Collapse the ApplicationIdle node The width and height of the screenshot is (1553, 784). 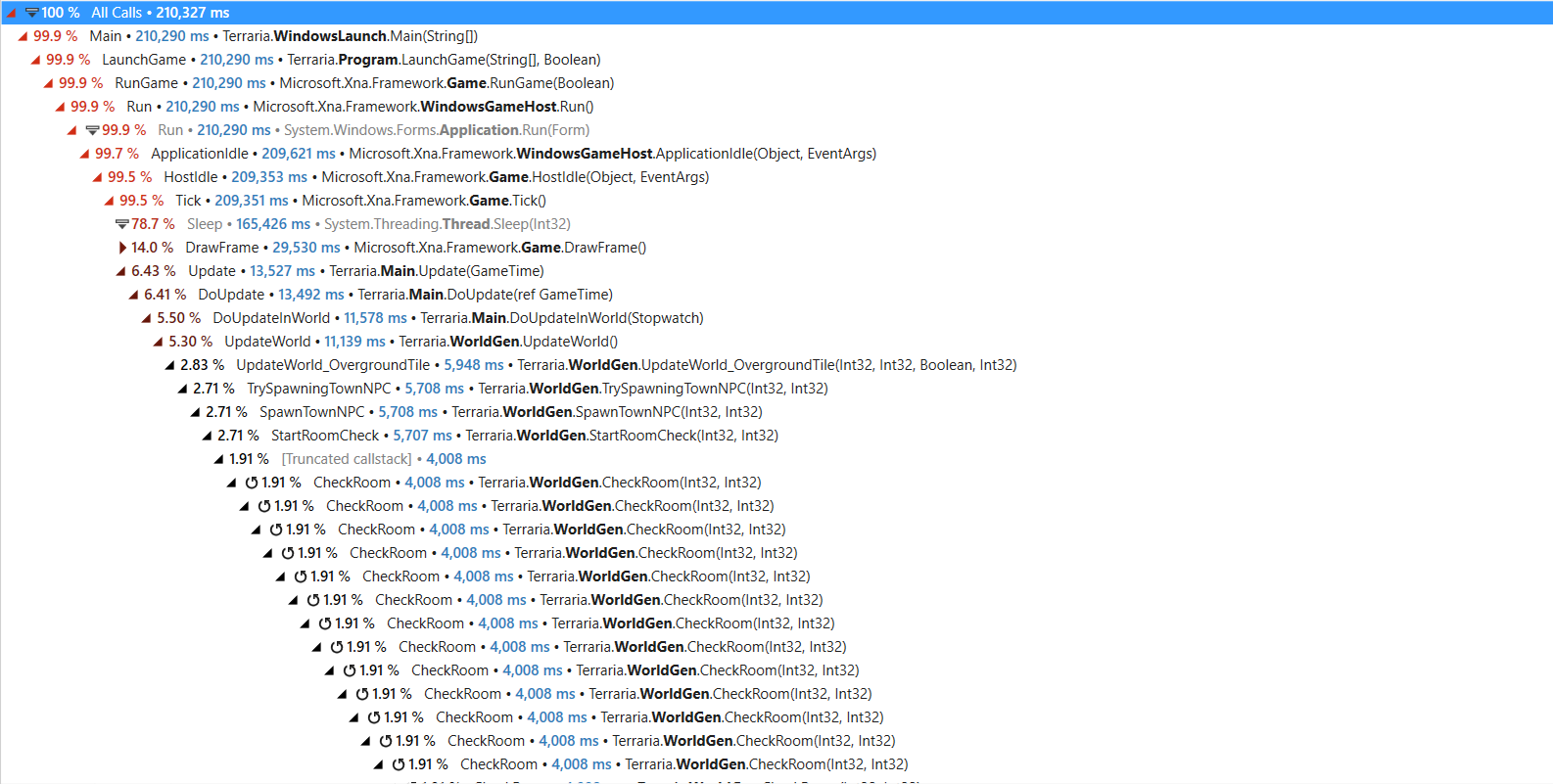click(x=84, y=154)
